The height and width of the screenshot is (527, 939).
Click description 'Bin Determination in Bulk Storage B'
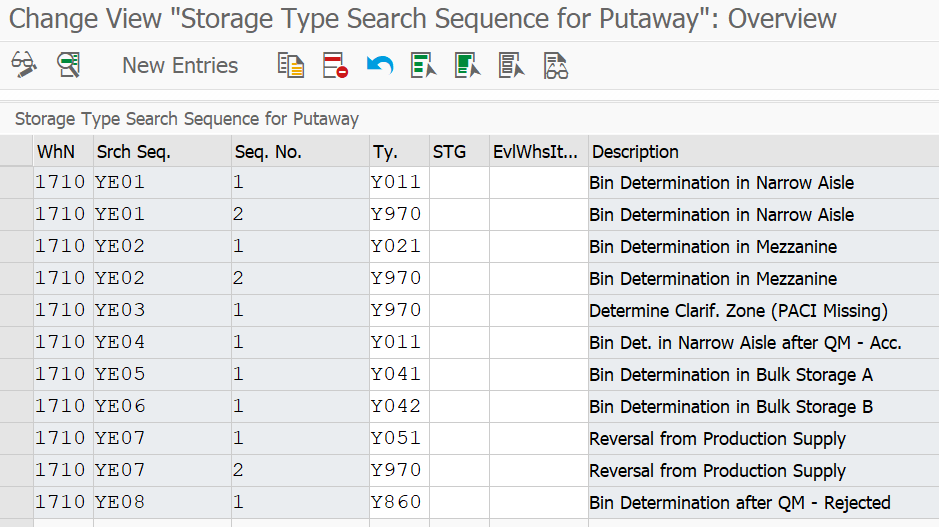pyautogui.click(x=731, y=407)
